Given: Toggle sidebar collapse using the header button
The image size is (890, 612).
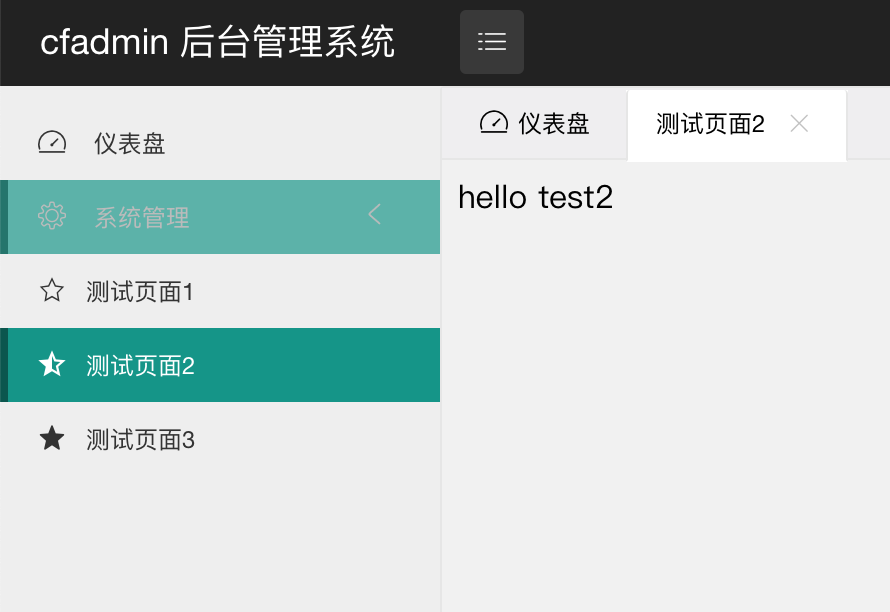Looking at the screenshot, I should 491,42.
